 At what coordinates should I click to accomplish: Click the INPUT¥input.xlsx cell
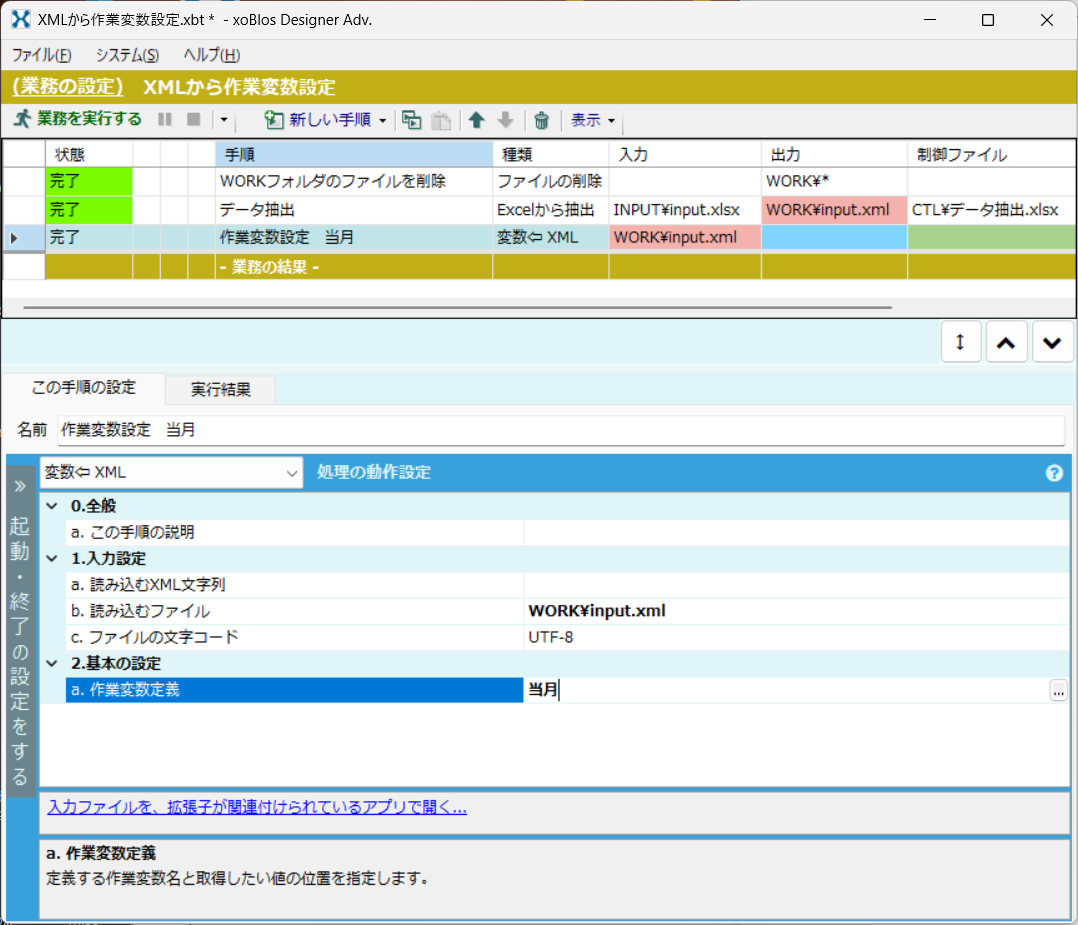[x=685, y=210]
